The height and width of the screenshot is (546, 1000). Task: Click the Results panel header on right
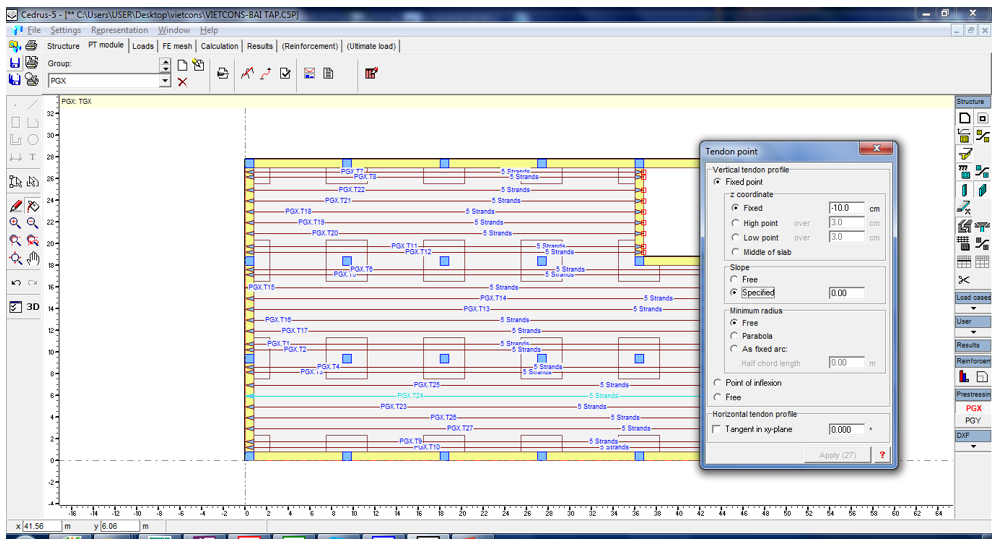click(973, 345)
